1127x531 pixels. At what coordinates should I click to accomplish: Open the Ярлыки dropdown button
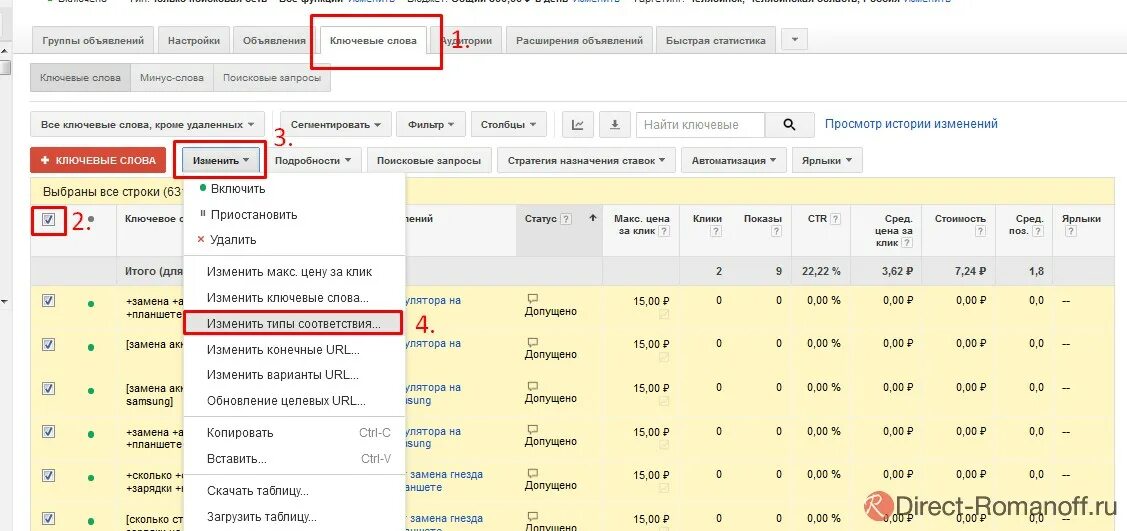point(827,160)
